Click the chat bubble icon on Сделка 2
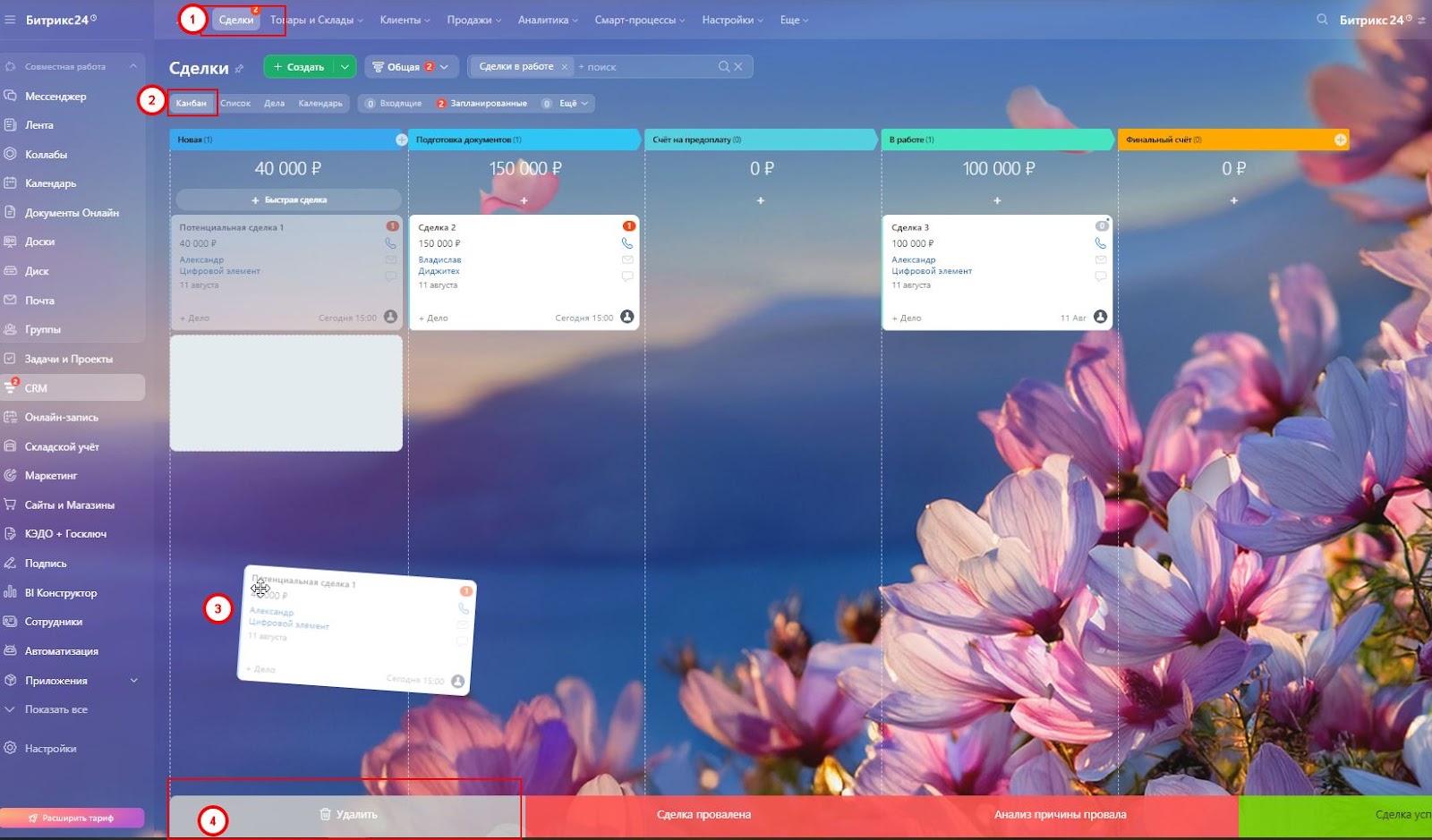 point(626,276)
